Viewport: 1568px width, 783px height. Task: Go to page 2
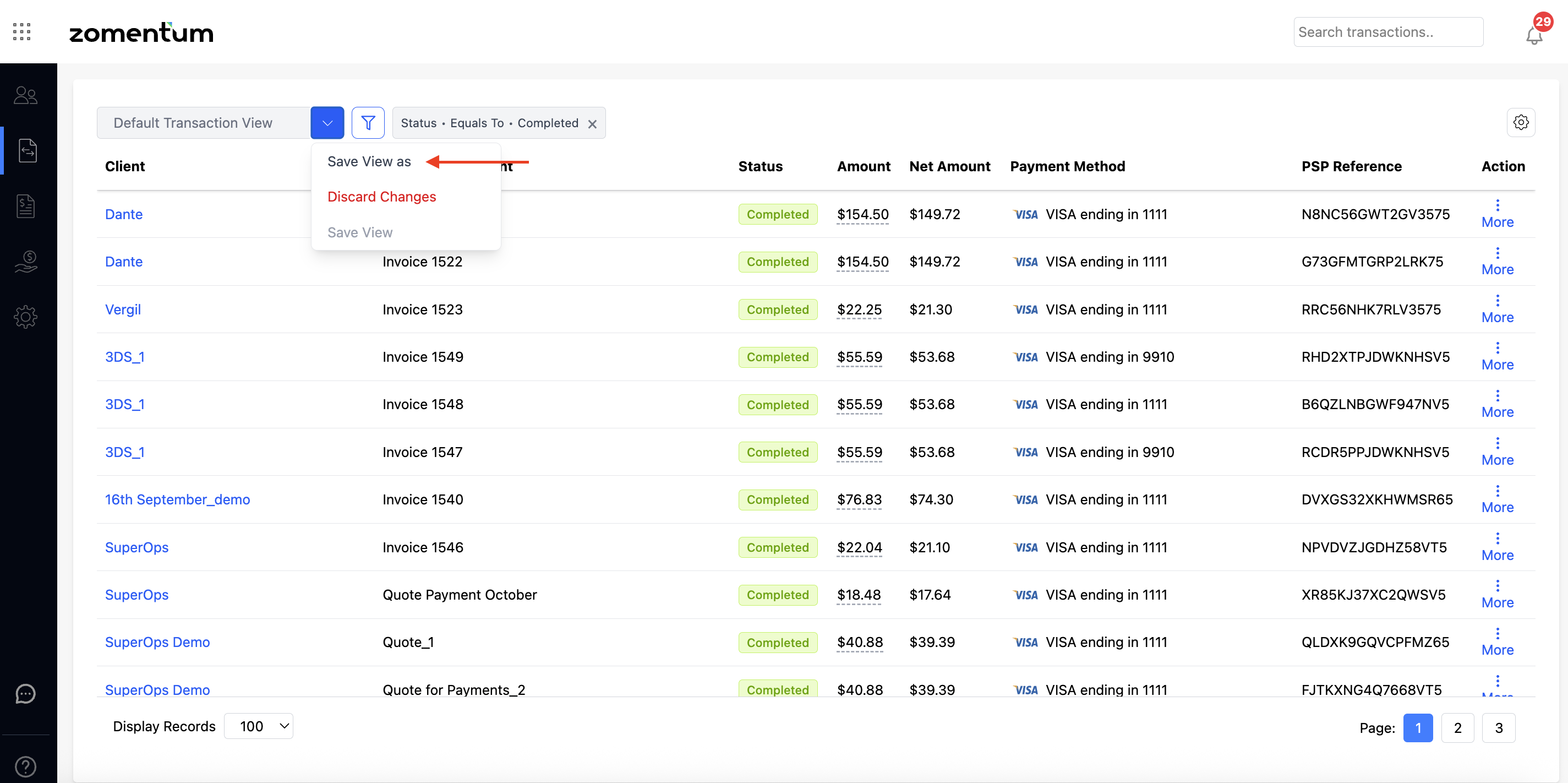click(1457, 727)
